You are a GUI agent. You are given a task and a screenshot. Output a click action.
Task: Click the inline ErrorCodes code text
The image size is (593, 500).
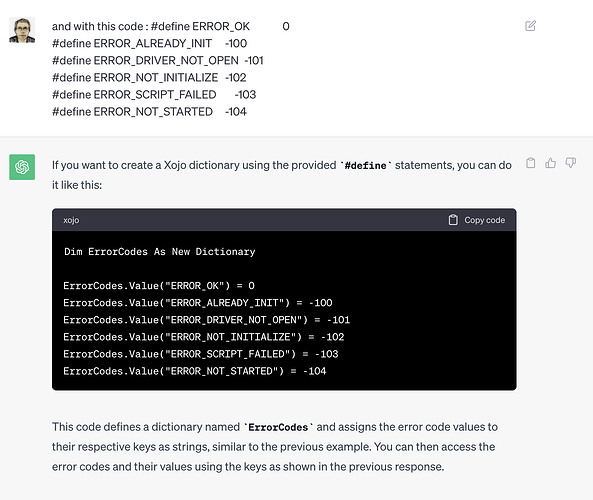tap(278, 427)
